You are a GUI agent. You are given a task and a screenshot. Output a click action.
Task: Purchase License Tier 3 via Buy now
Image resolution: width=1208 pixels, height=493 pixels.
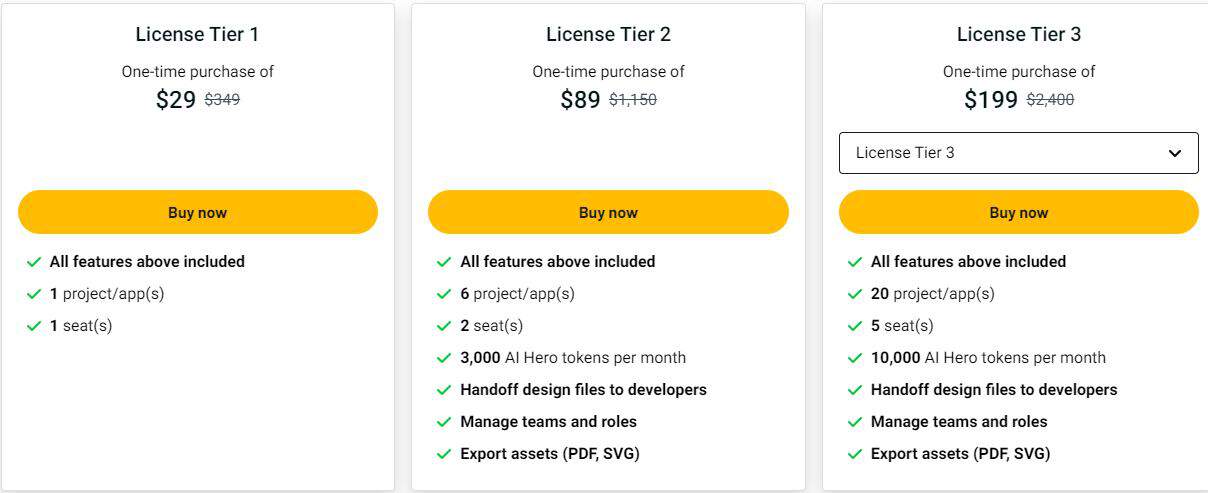coord(1019,212)
